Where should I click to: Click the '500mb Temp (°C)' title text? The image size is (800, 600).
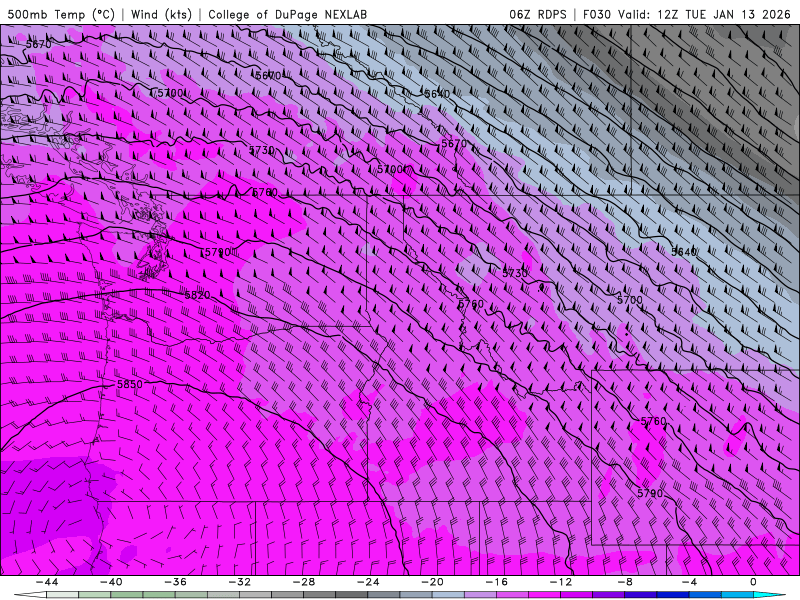click(x=61, y=14)
